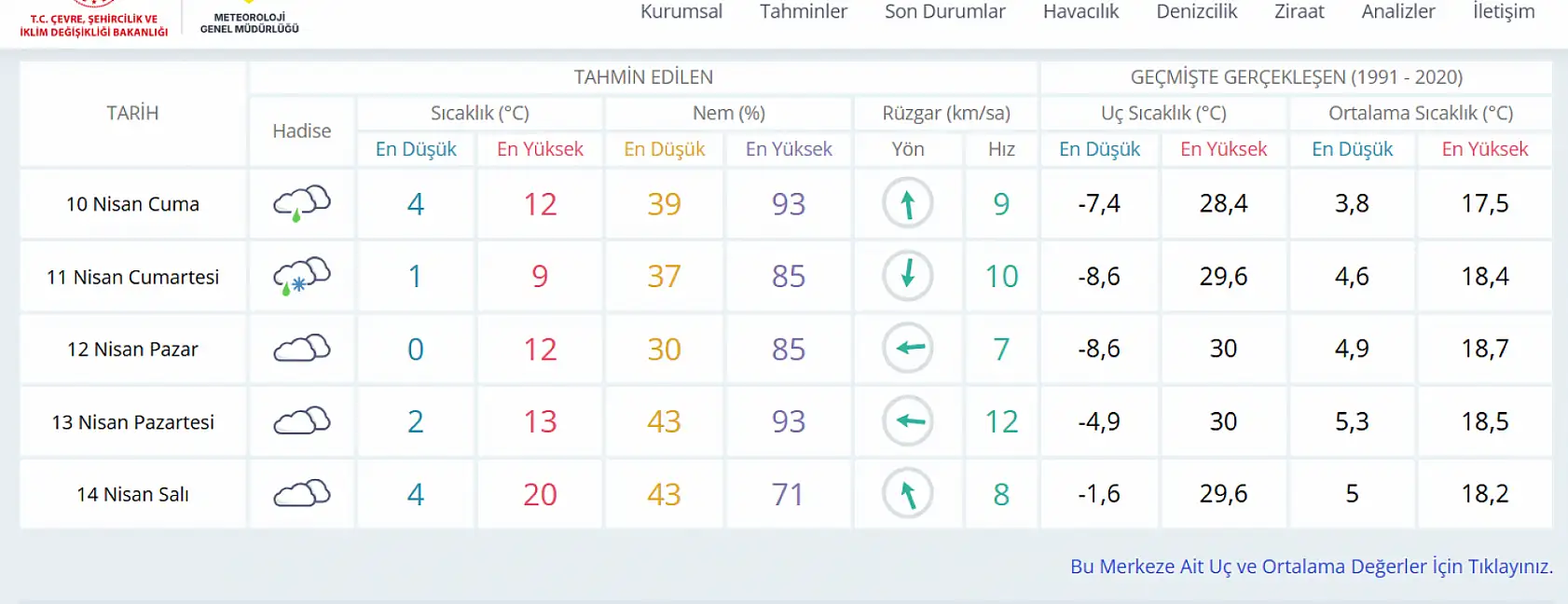Click extreme low -7,4 for 10 Nisan Cuma
This screenshot has height=604, width=1568.
point(1099,204)
